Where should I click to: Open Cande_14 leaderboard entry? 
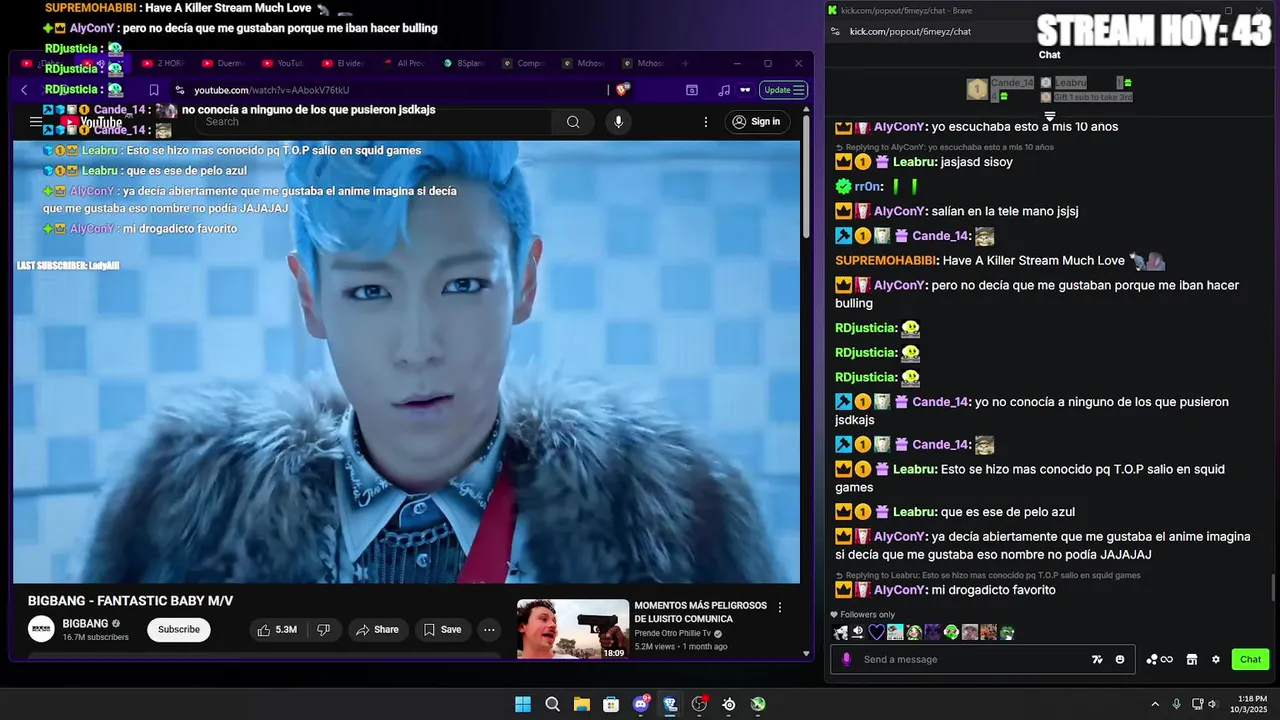tap(1001, 89)
